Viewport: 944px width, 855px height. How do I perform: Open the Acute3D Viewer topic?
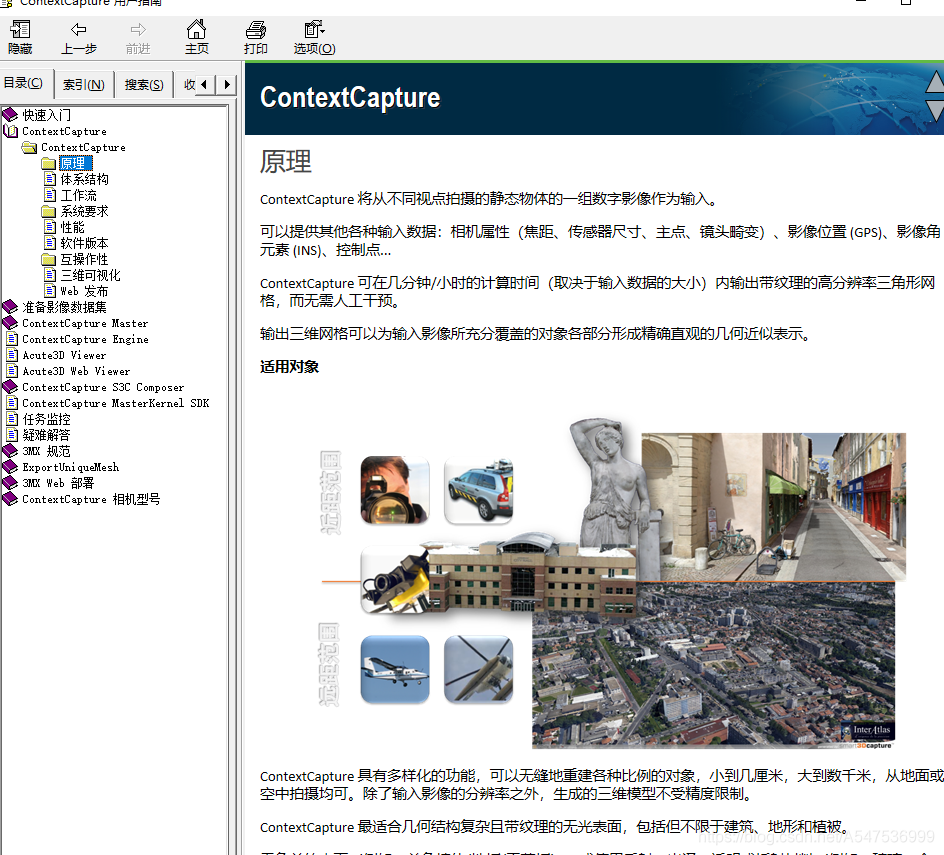(x=64, y=355)
